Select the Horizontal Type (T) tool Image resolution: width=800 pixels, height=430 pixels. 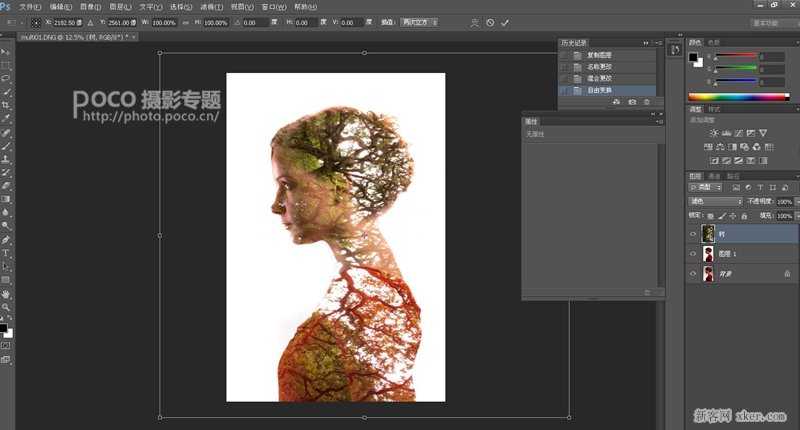6,254
